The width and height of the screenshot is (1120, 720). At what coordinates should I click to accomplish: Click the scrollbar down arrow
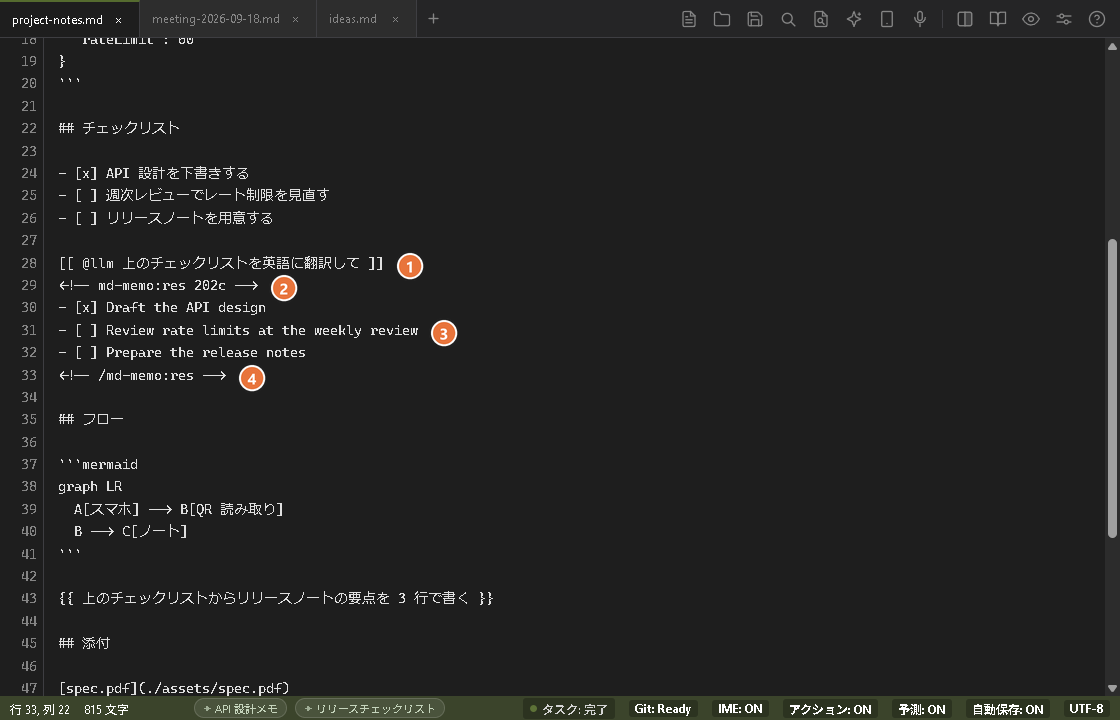point(1111,688)
